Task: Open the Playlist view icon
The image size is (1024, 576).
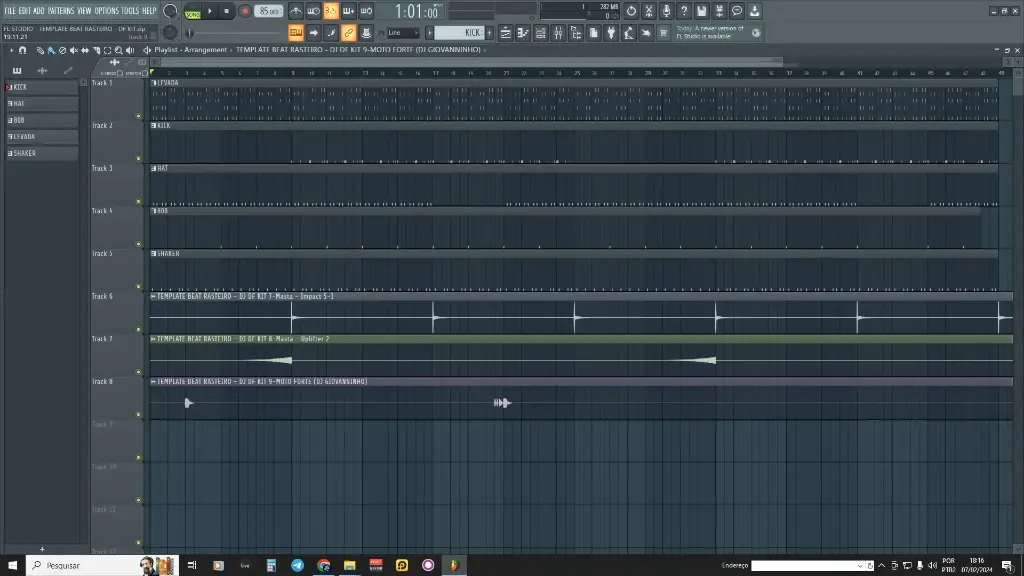Action: coord(505,33)
